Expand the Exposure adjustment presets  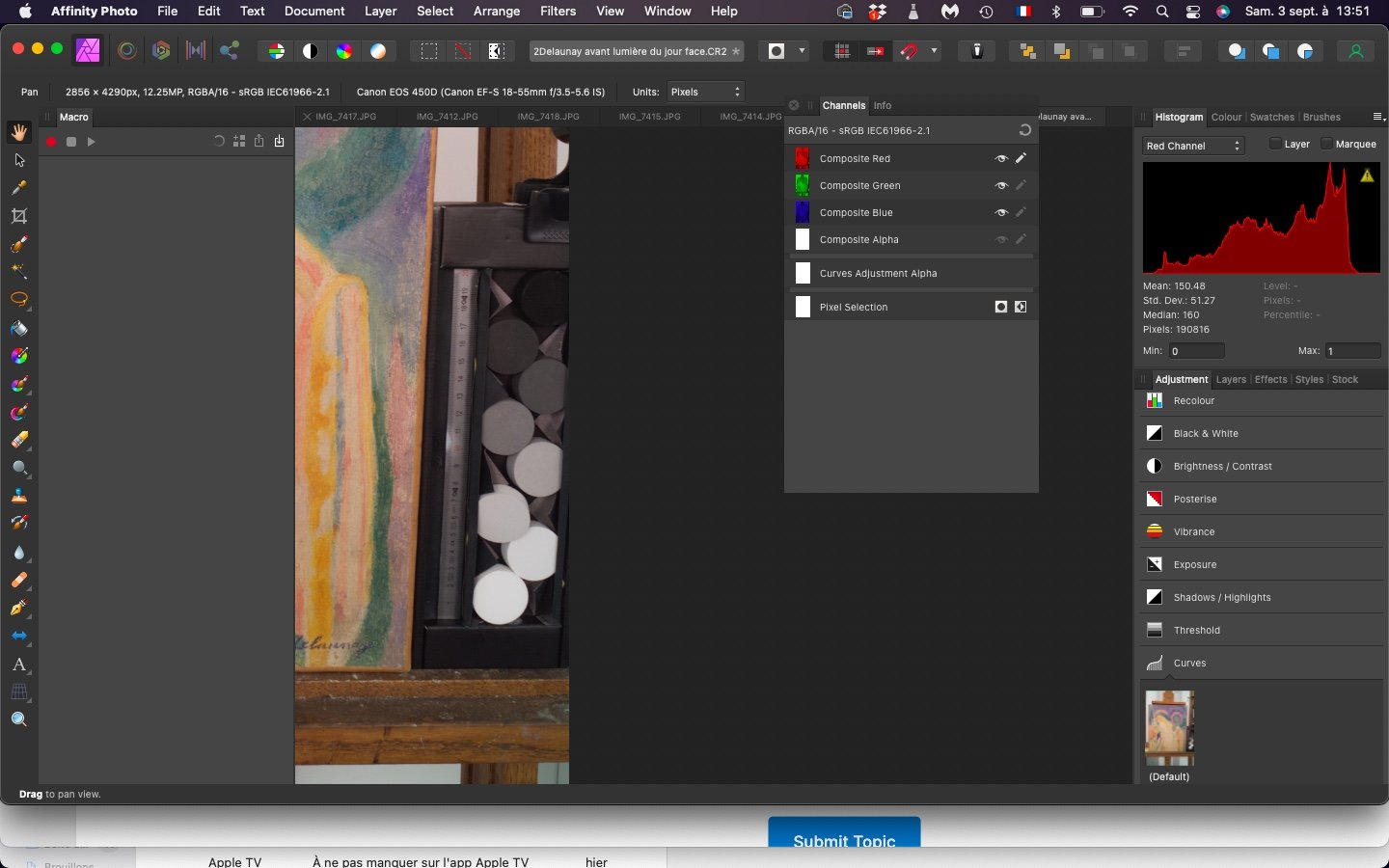pyautogui.click(x=1262, y=565)
